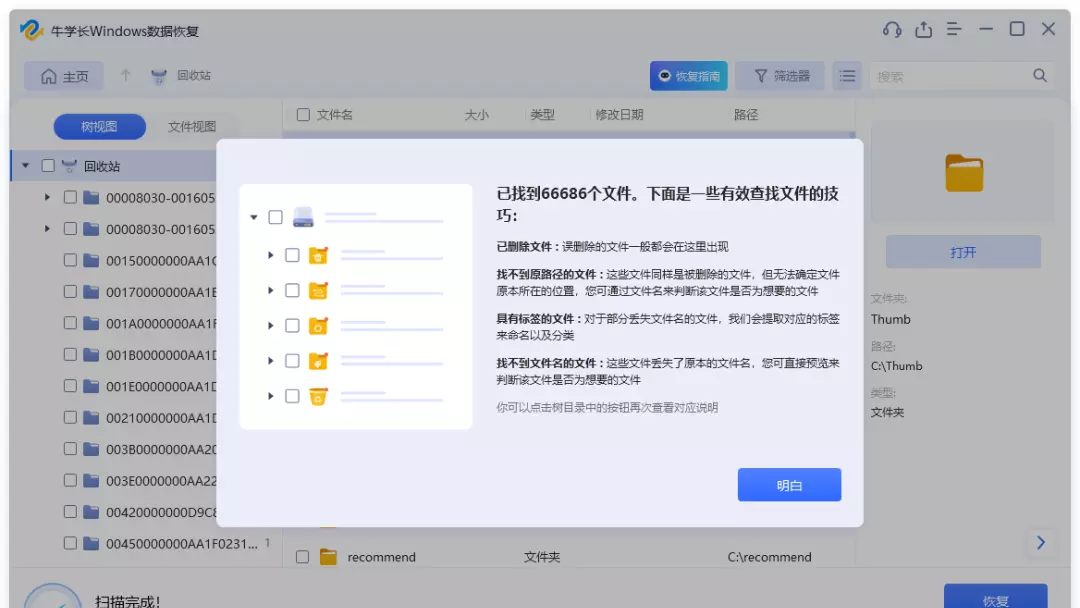The height and width of the screenshot is (608, 1080).
Task: Check the recommend folder checkbox
Action: pos(302,557)
